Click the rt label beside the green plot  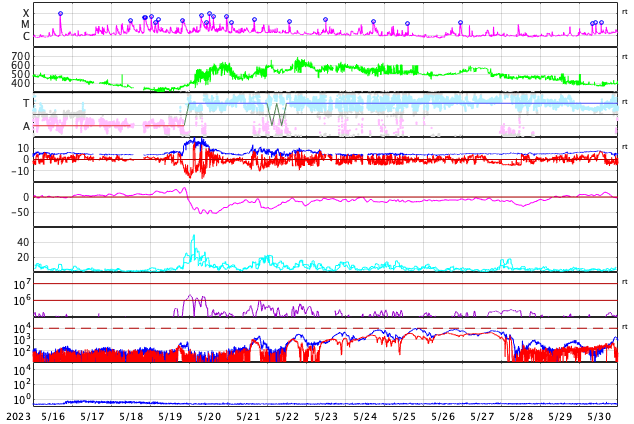point(624,56)
